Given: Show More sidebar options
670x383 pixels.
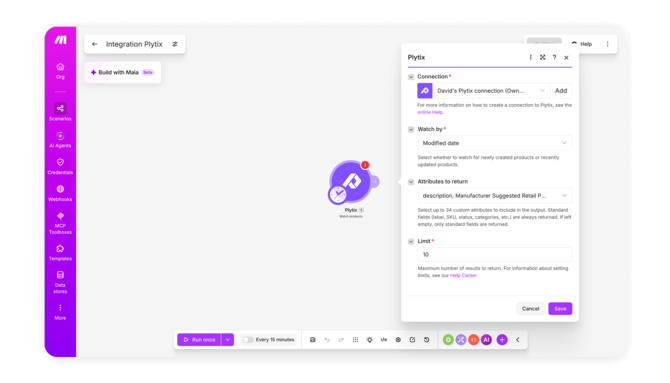Looking at the screenshot, I should click(x=60, y=312).
